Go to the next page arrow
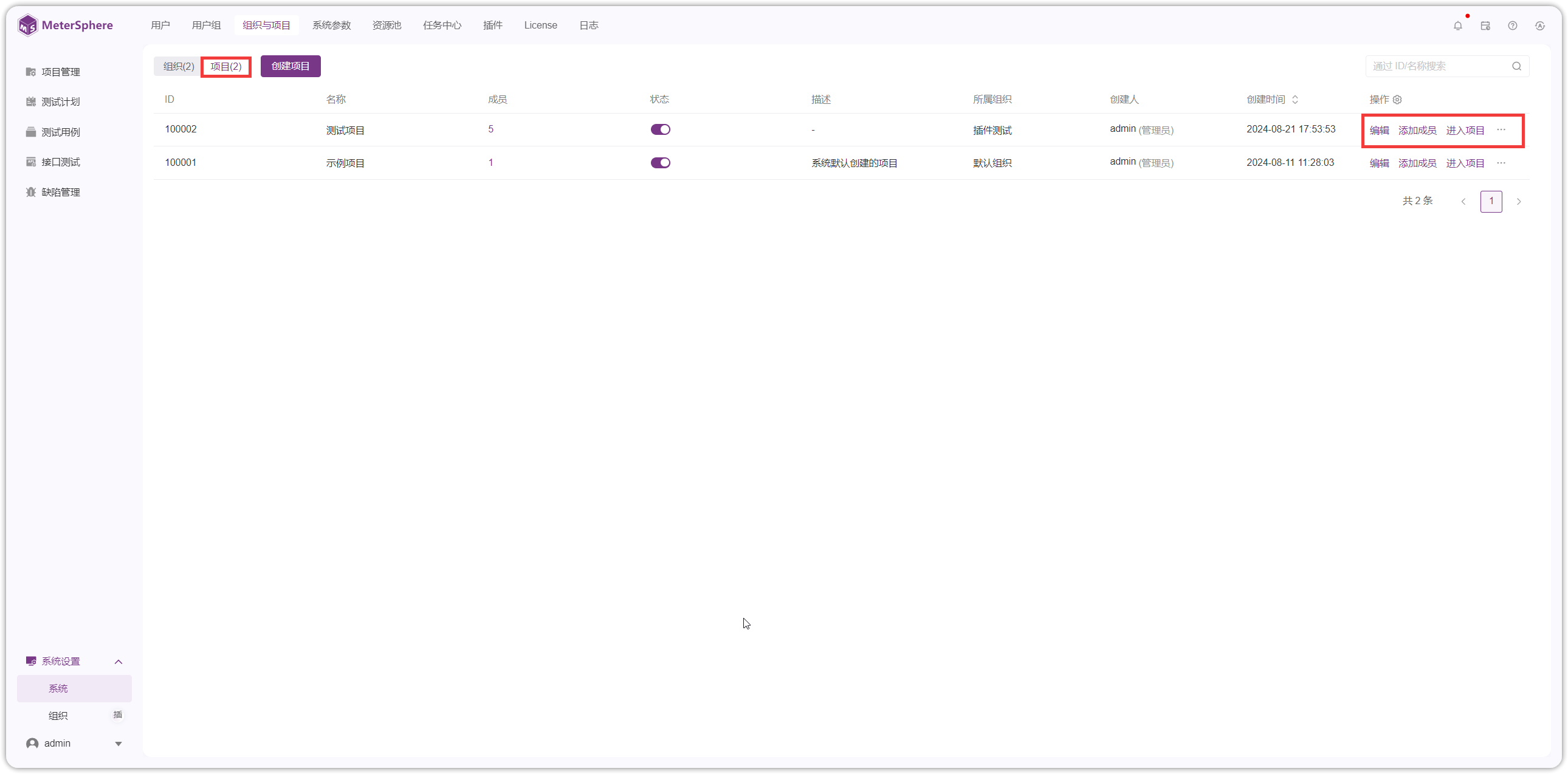 [x=1519, y=202]
